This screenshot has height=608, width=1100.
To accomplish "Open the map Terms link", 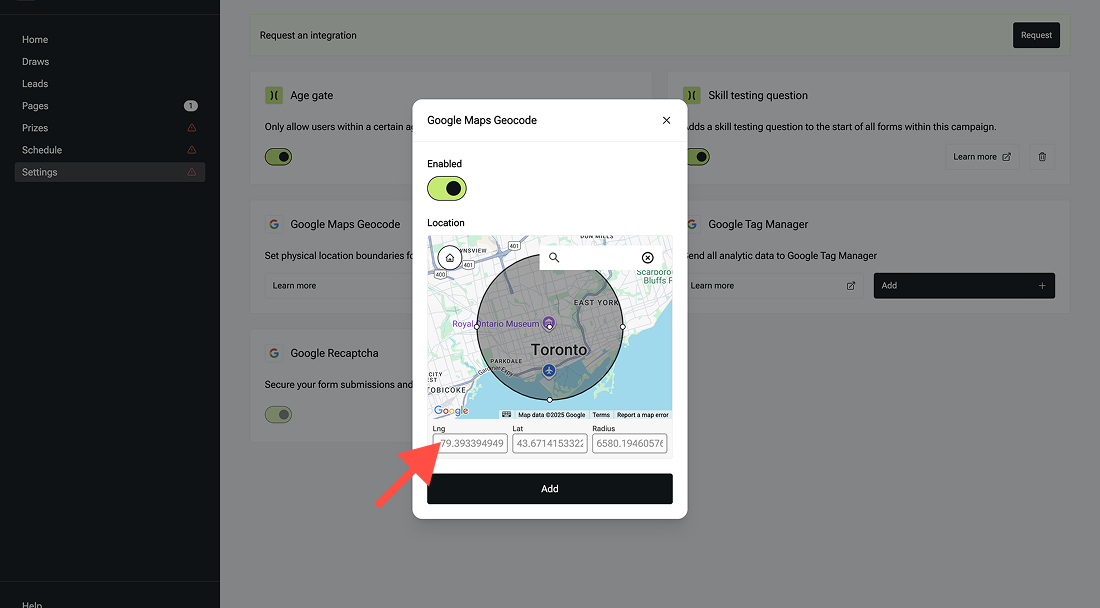I will click(x=601, y=414).
